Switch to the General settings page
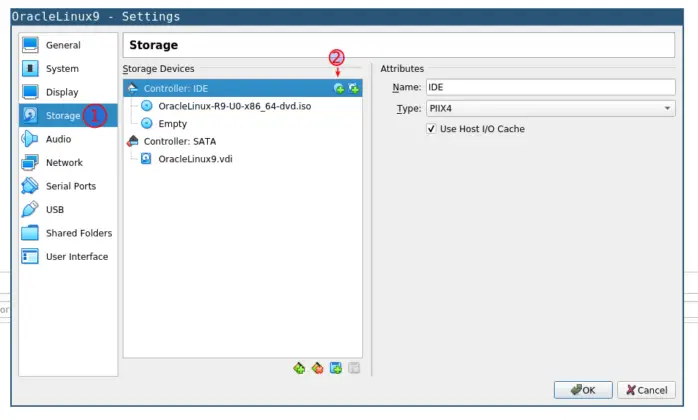This screenshot has width=698, height=420. 63,45
